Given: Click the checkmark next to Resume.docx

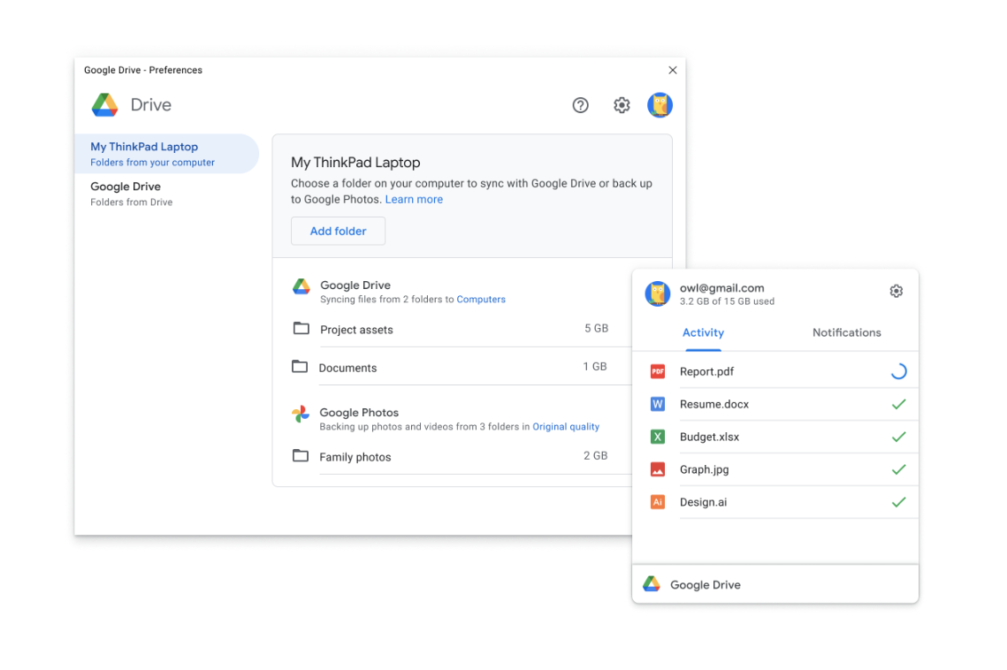Looking at the screenshot, I should (898, 404).
